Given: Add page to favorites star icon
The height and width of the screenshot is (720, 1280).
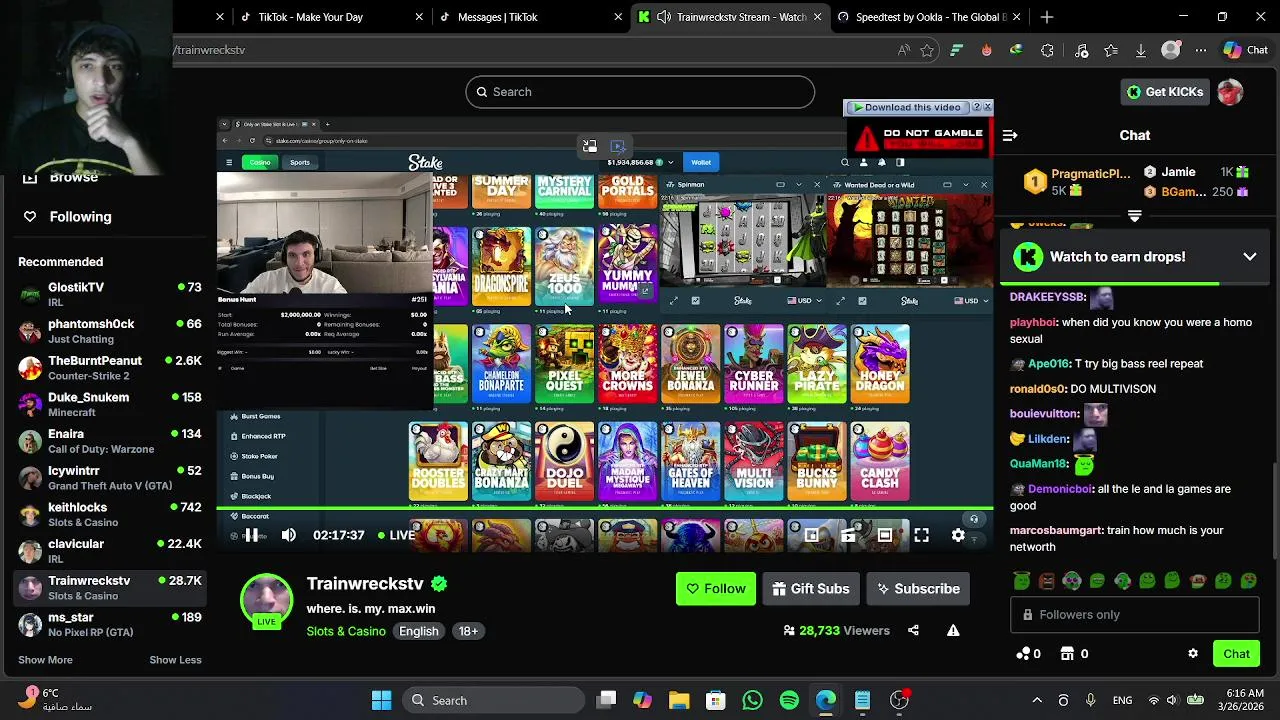Looking at the screenshot, I should [x=927, y=50].
